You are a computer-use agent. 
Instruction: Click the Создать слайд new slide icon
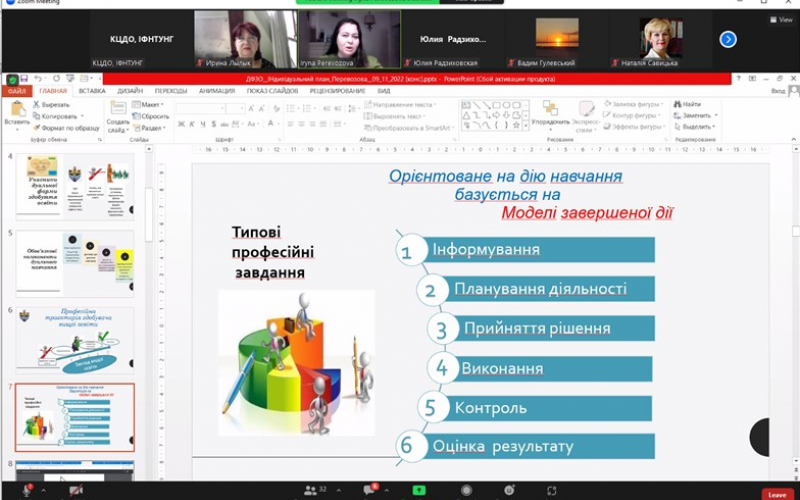[x=118, y=109]
